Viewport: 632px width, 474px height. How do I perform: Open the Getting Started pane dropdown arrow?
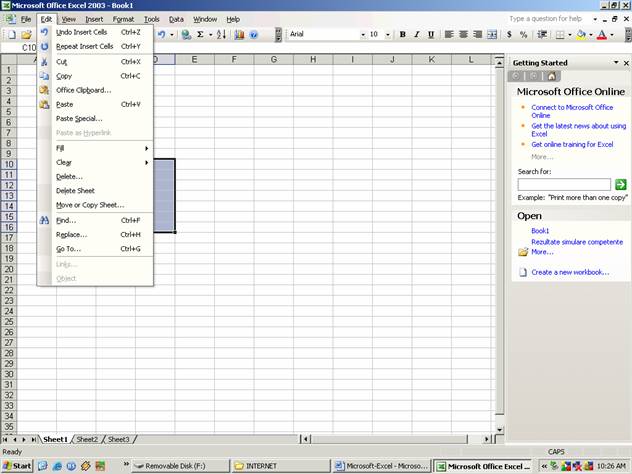coord(616,62)
